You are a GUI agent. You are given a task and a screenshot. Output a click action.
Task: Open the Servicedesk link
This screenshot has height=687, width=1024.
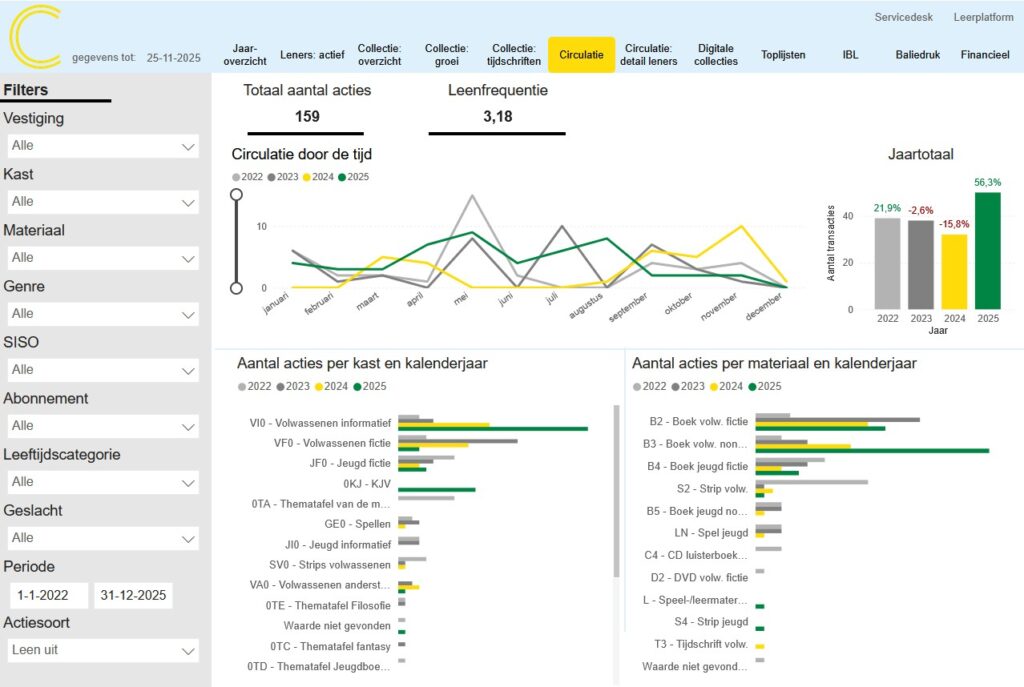click(x=902, y=18)
